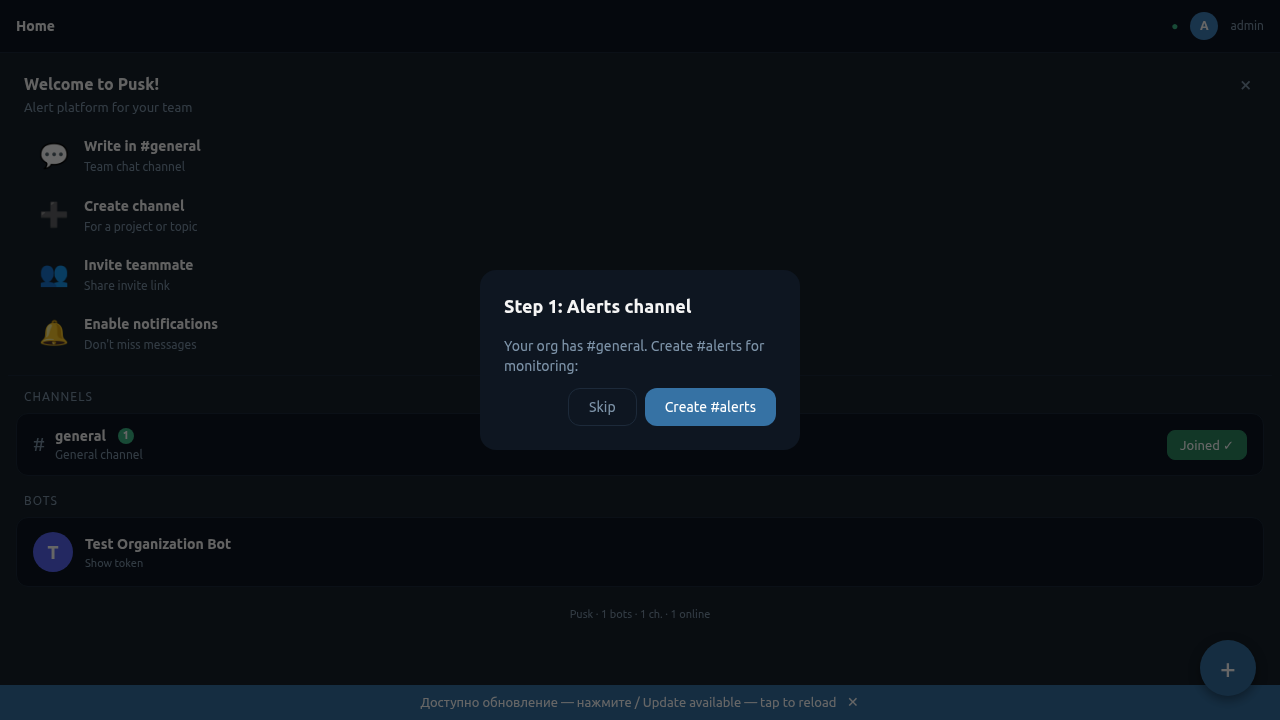Click the speech bubble icon for Write in #general
The width and height of the screenshot is (1280, 720).
pos(54,155)
